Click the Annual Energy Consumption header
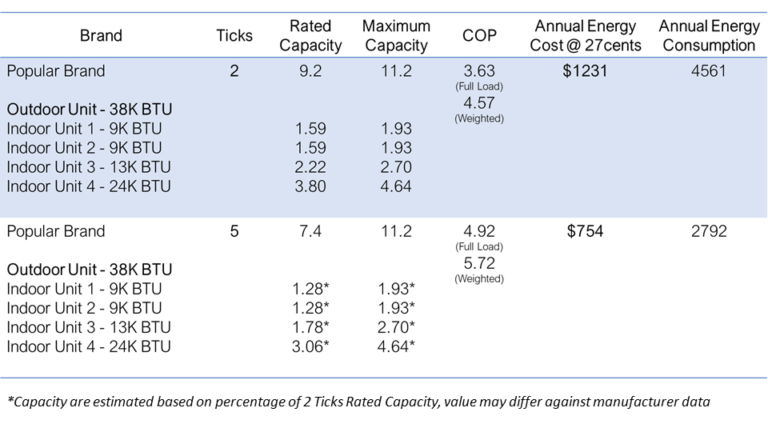 click(x=709, y=36)
